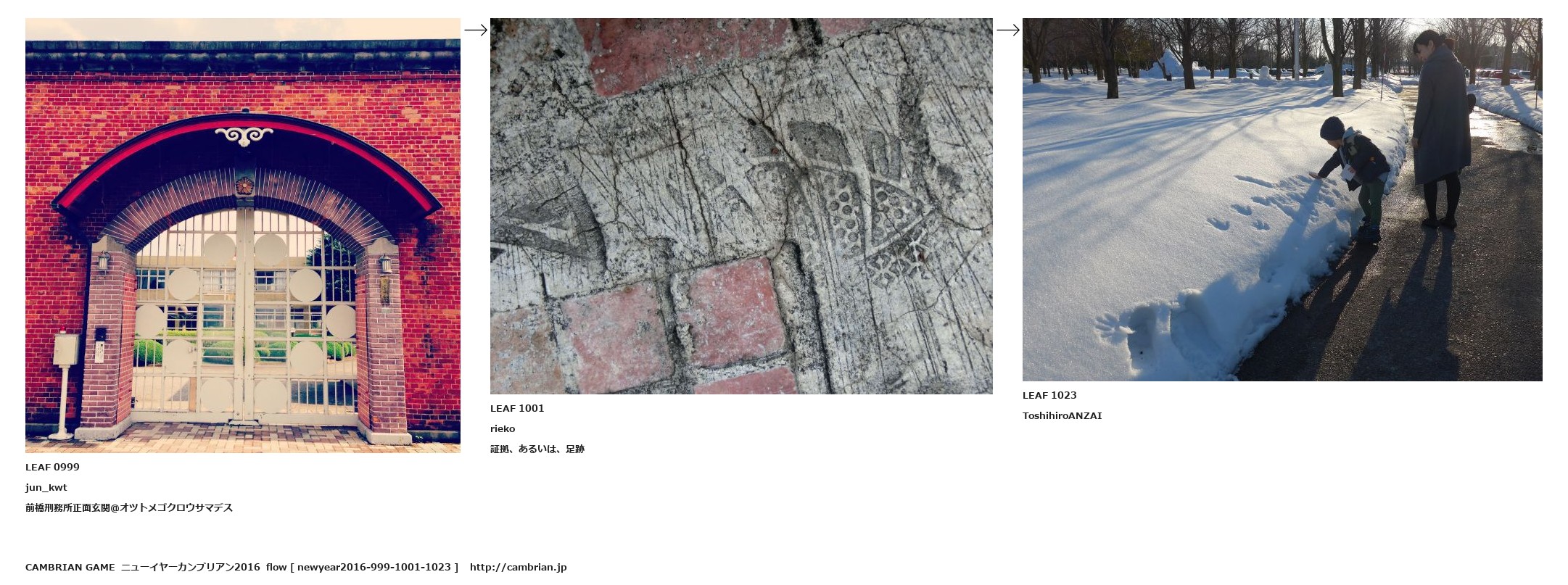Click the LEAF 0999 label
This screenshot has width=1568, height=585.
pyautogui.click(x=52, y=467)
